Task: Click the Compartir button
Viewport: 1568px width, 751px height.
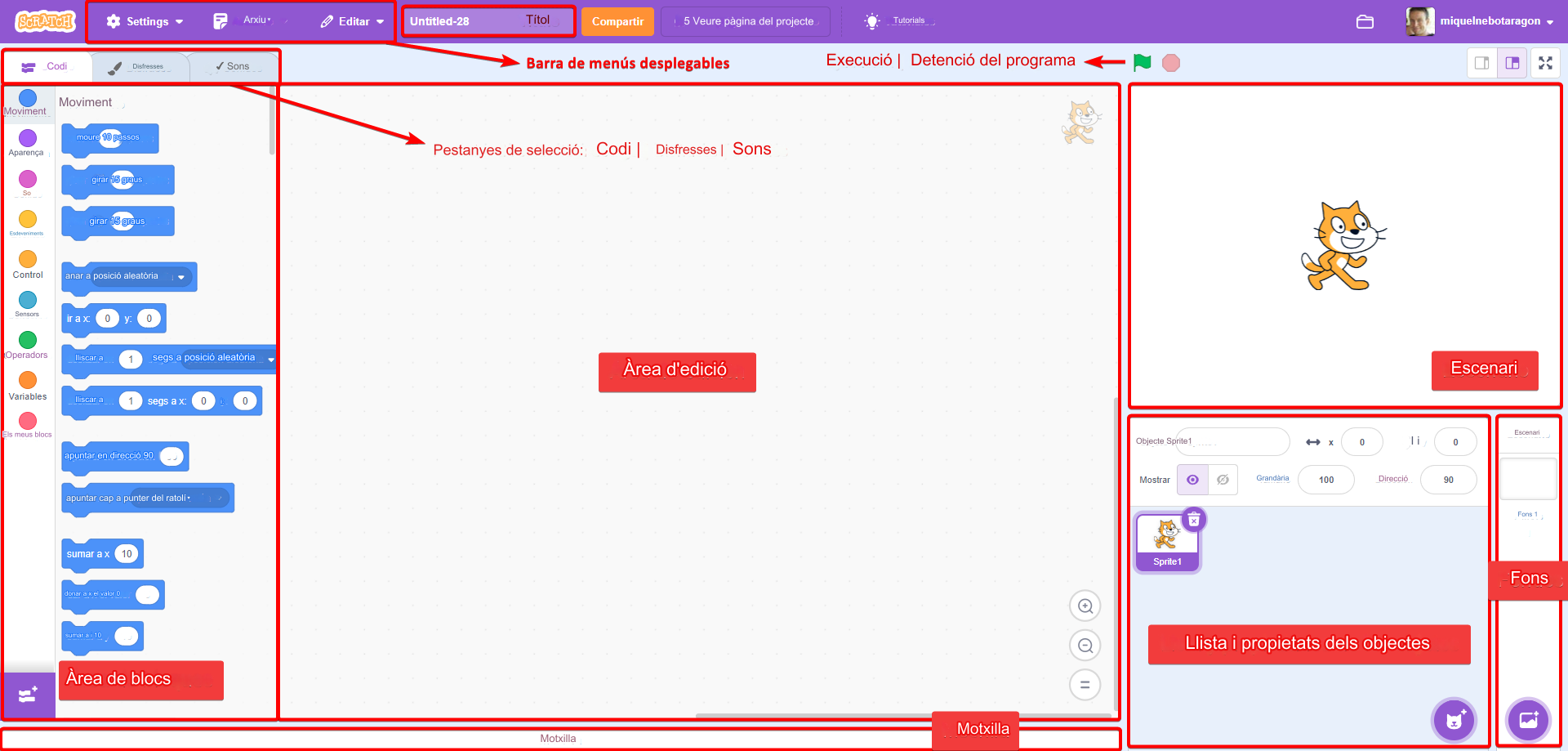Action: pos(617,21)
